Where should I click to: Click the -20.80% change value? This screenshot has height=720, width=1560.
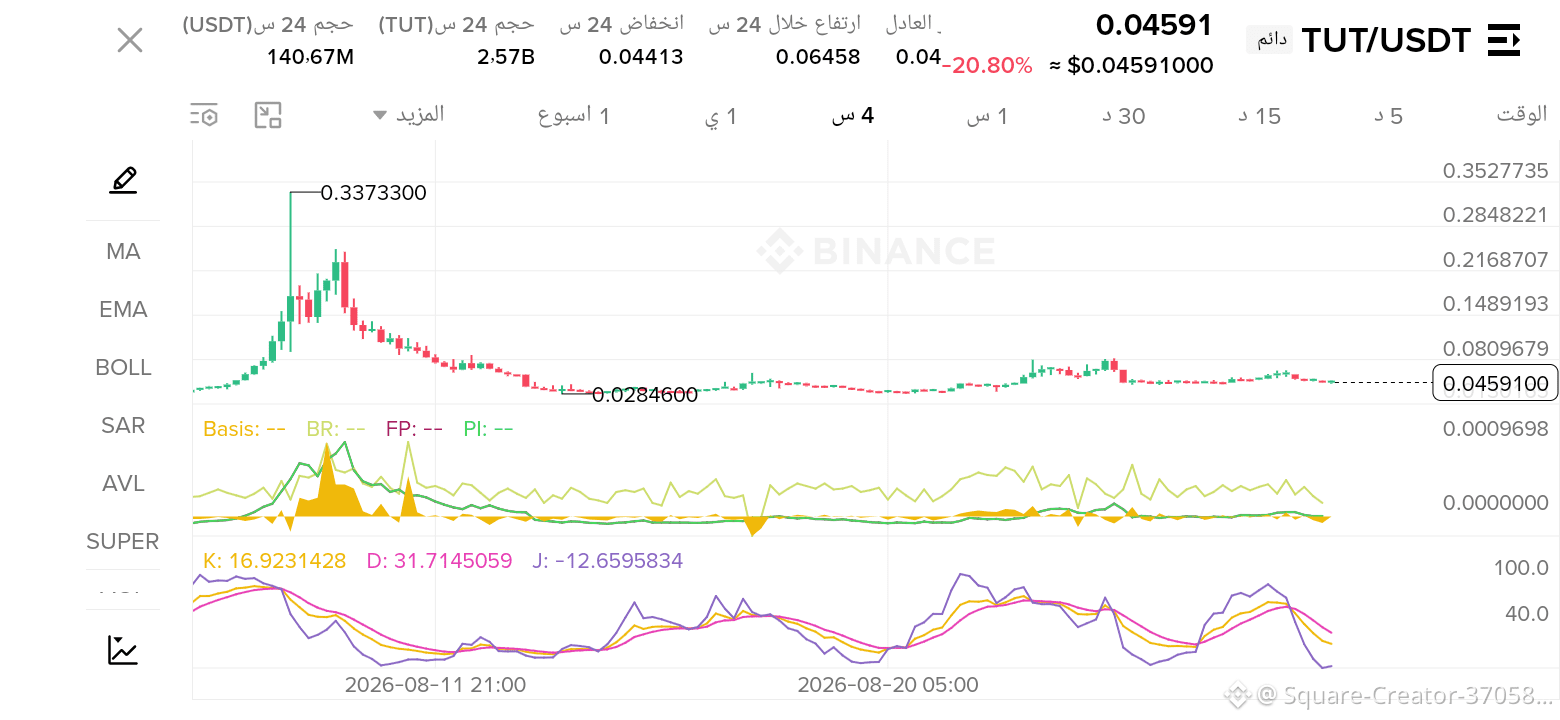tap(988, 66)
